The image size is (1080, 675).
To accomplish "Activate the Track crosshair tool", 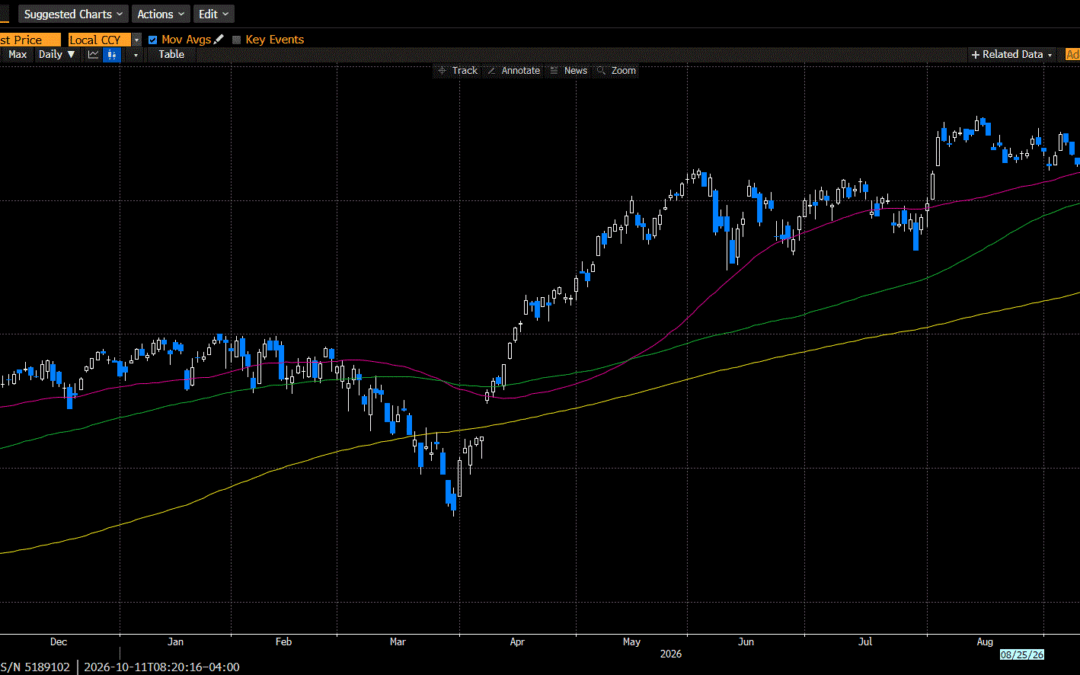I will pos(457,70).
